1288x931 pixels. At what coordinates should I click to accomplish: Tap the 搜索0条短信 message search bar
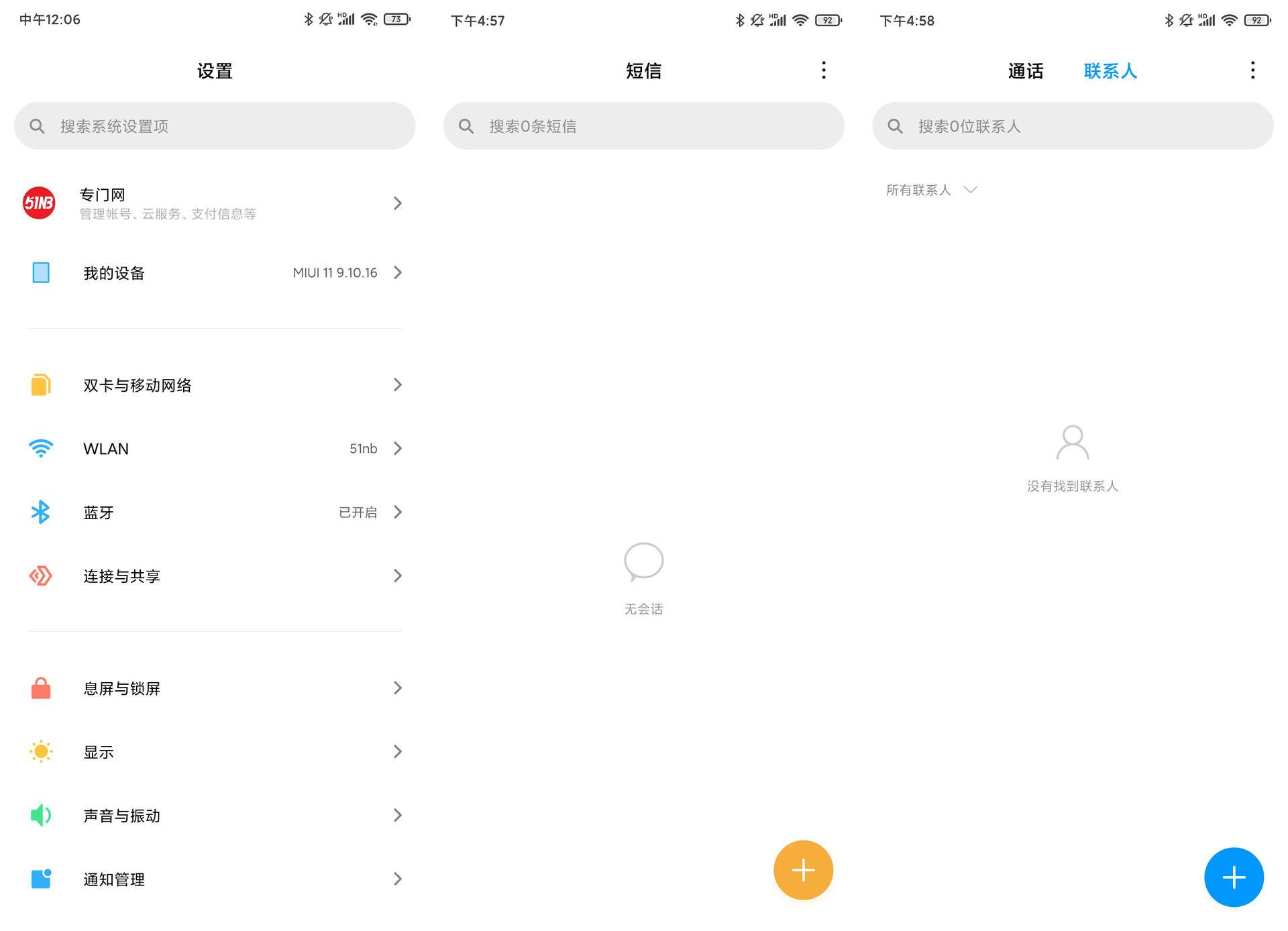643,125
